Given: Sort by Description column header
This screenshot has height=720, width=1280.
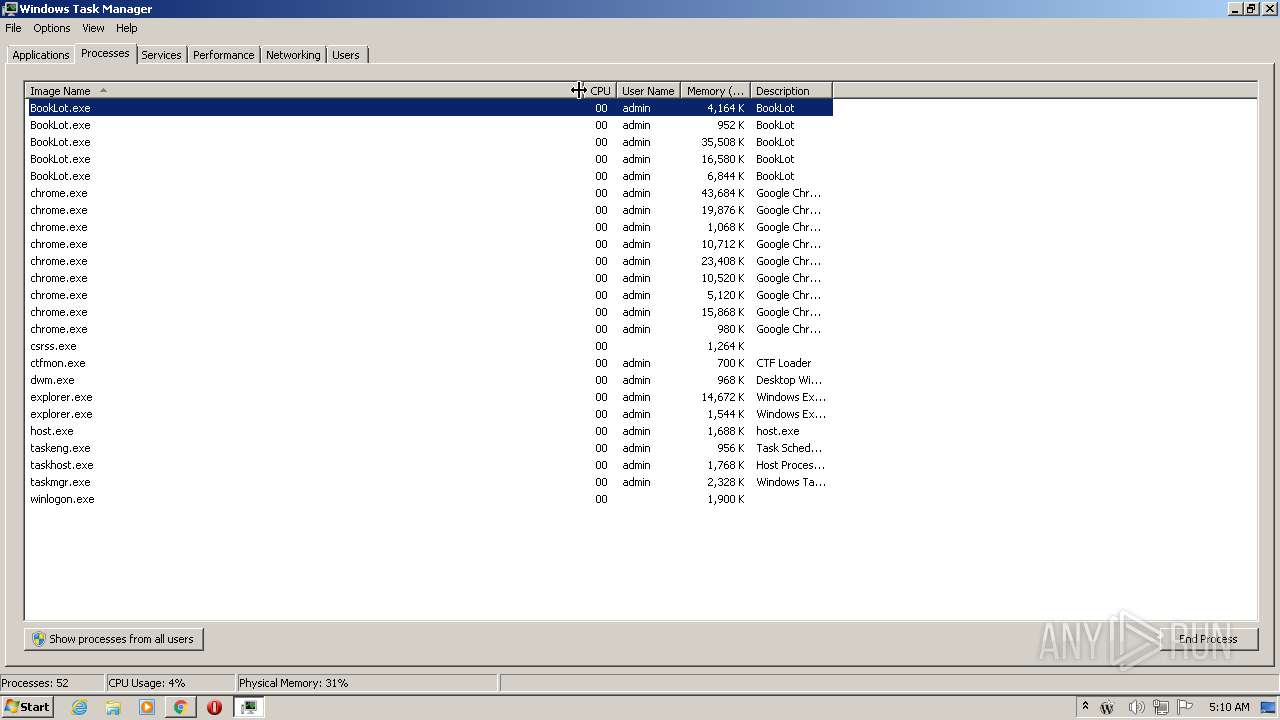Looking at the screenshot, I should click(791, 91).
